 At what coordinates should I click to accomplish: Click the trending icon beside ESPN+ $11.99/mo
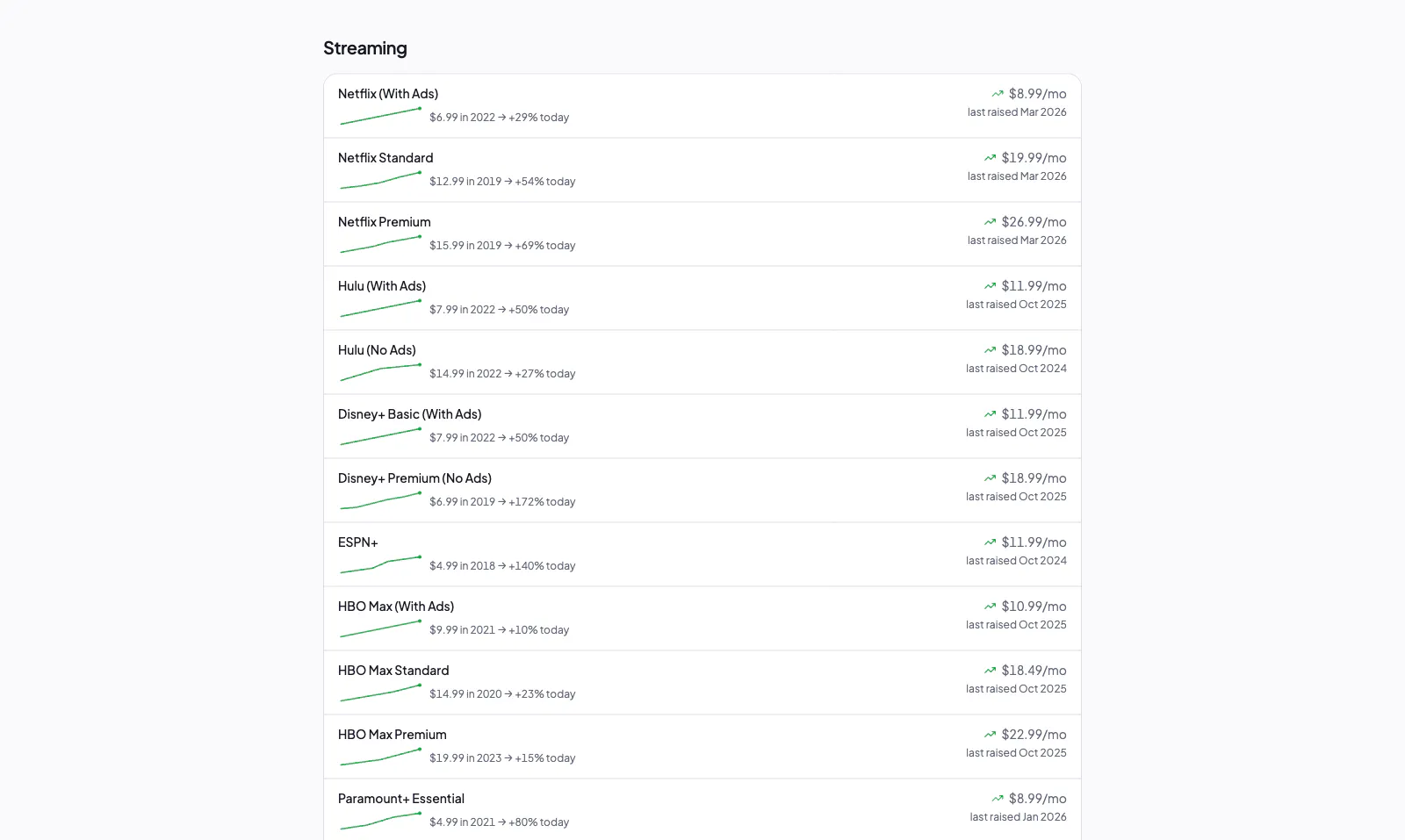click(x=991, y=542)
